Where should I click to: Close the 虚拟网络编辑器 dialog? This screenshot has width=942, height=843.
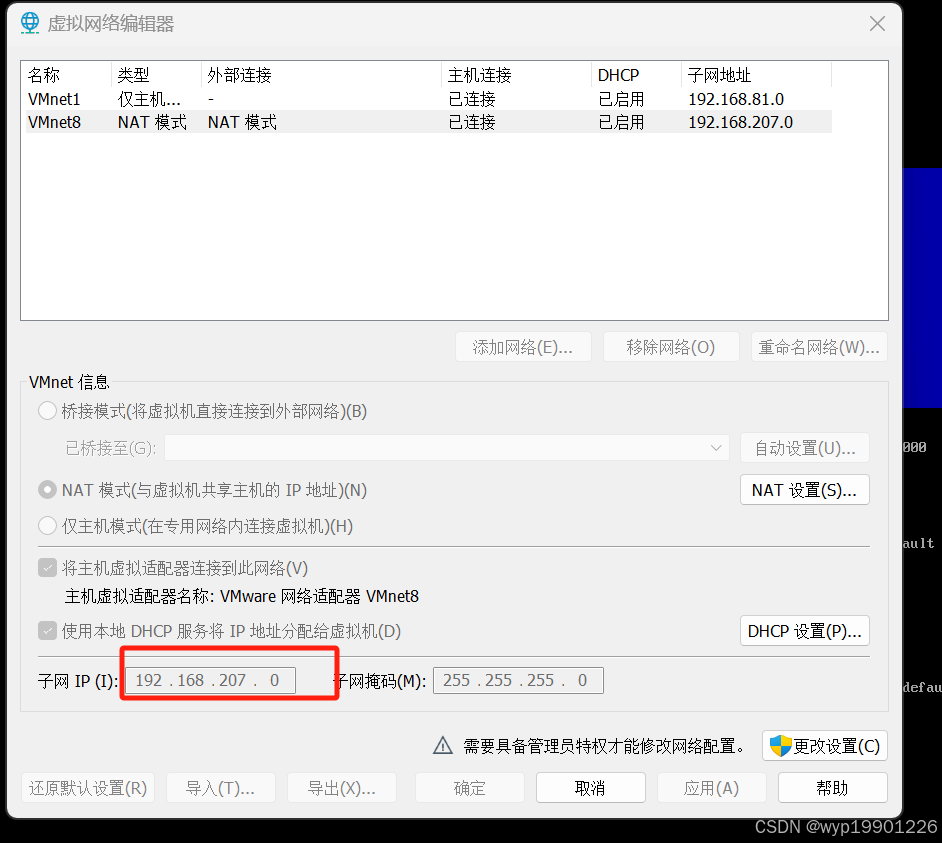877,23
